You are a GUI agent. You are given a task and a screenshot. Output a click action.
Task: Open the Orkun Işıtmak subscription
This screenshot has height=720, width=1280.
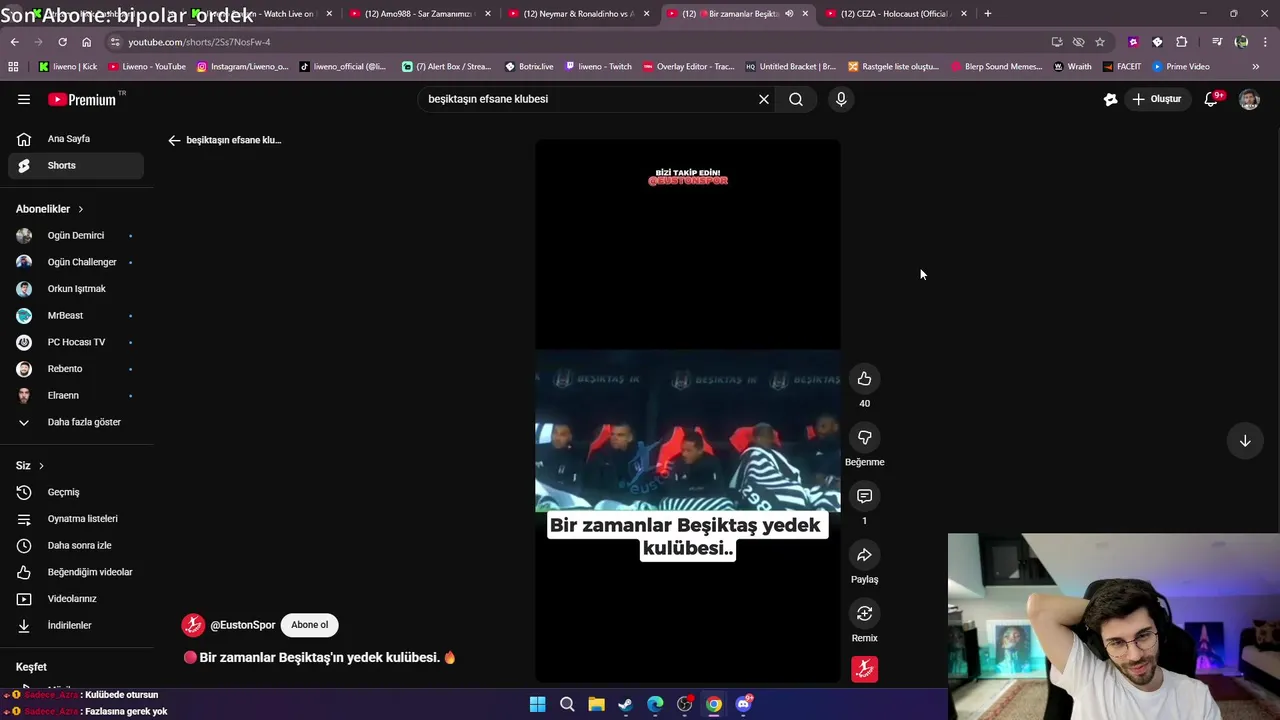pos(76,289)
